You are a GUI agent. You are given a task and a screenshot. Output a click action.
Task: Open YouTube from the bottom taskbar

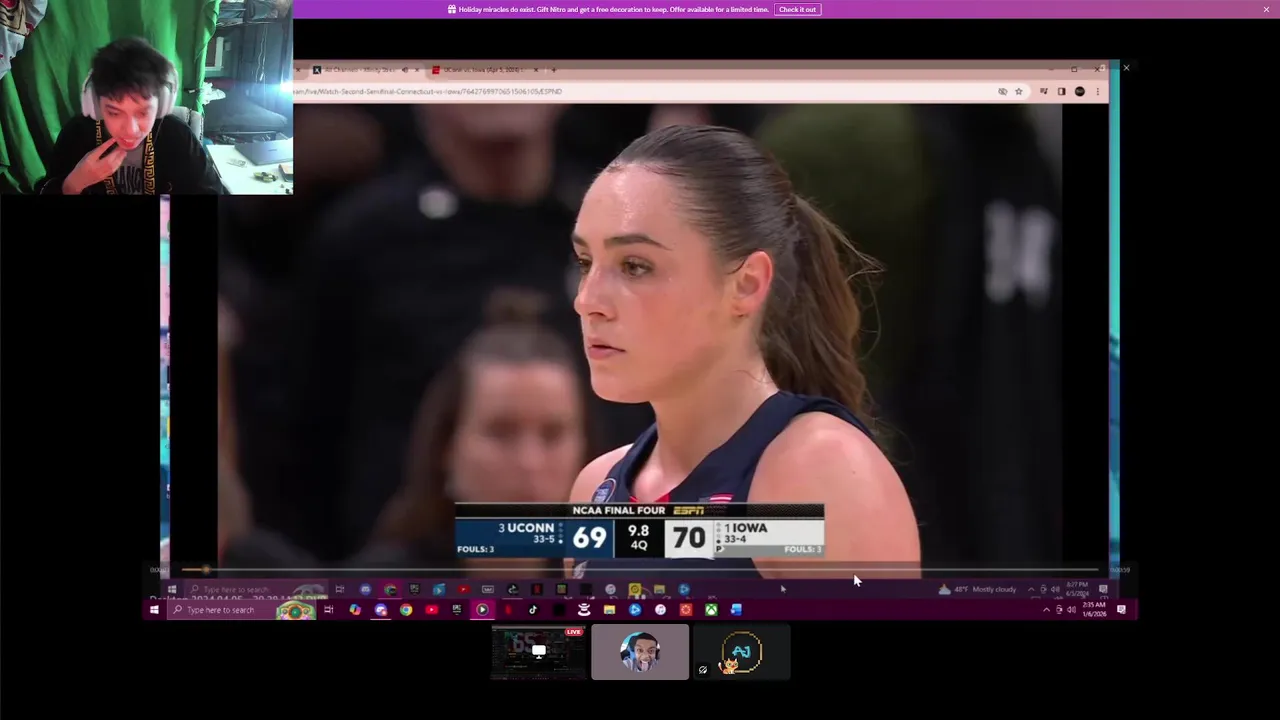[432, 610]
